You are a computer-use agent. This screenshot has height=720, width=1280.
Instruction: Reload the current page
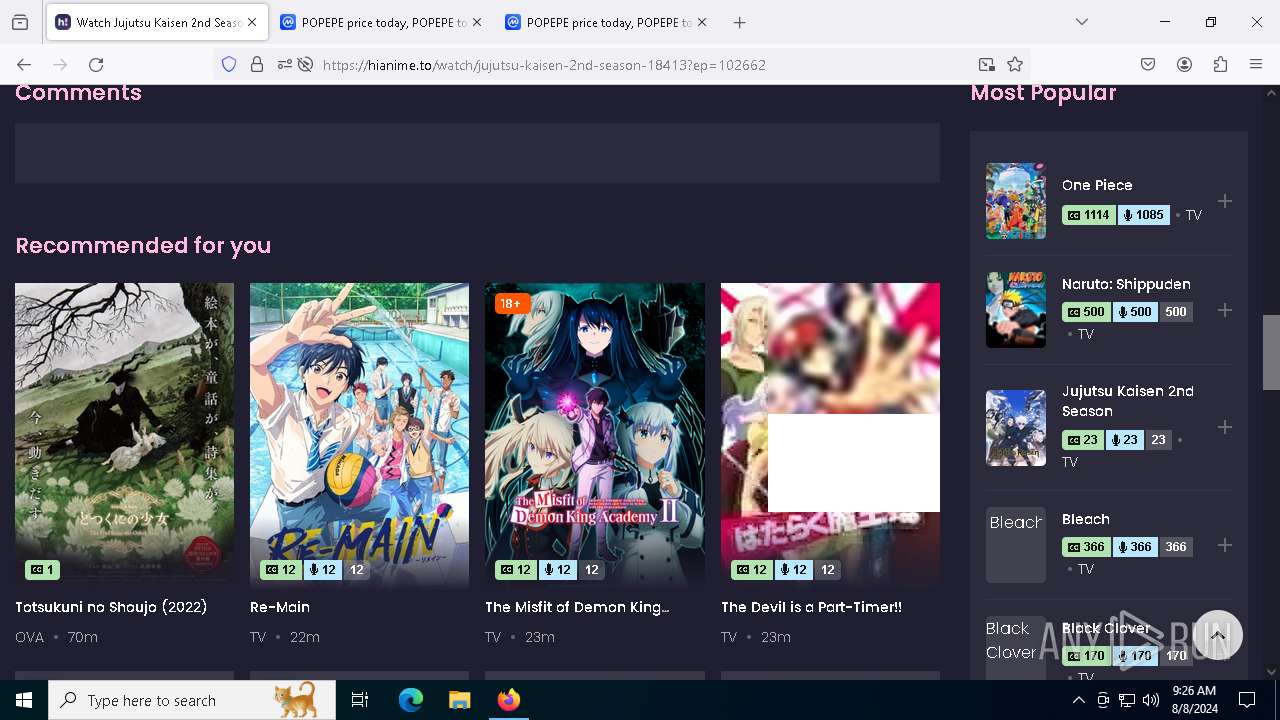tap(96, 64)
